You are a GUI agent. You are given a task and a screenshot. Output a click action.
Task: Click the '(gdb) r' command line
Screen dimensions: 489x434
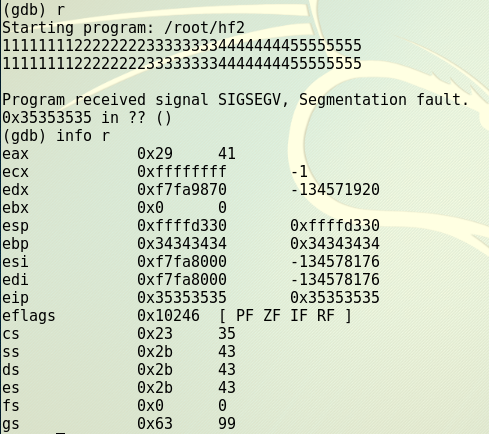(33, 10)
